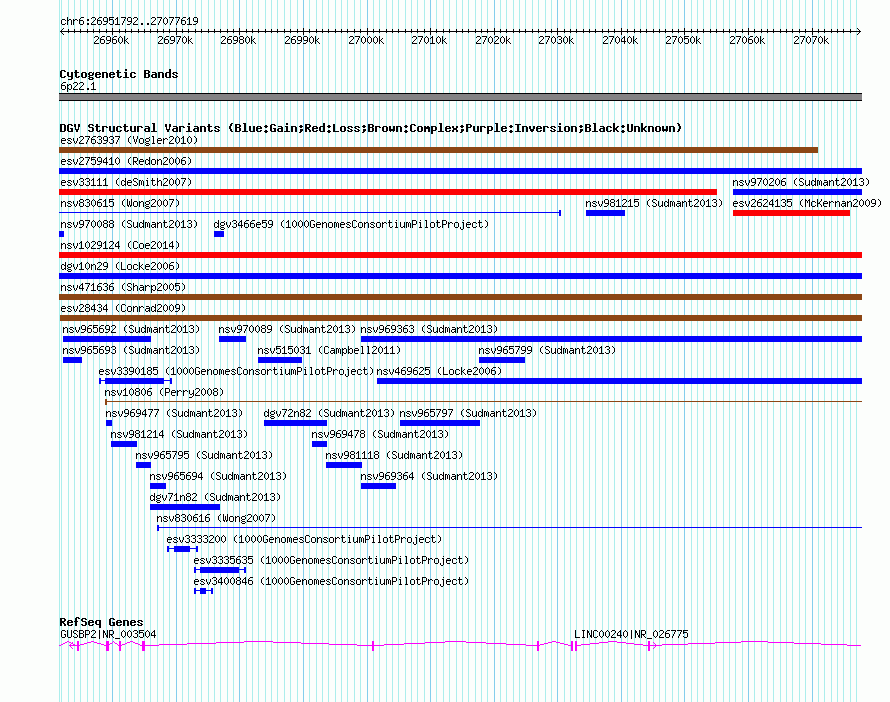
Task: Select the blue dgv71n82 bar
Action: coord(184,507)
